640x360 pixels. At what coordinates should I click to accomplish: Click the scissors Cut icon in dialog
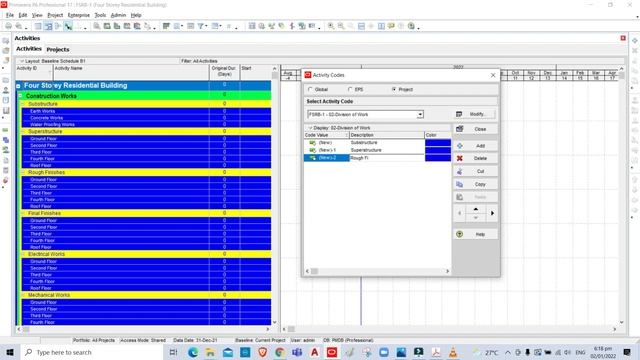pyautogui.click(x=460, y=171)
